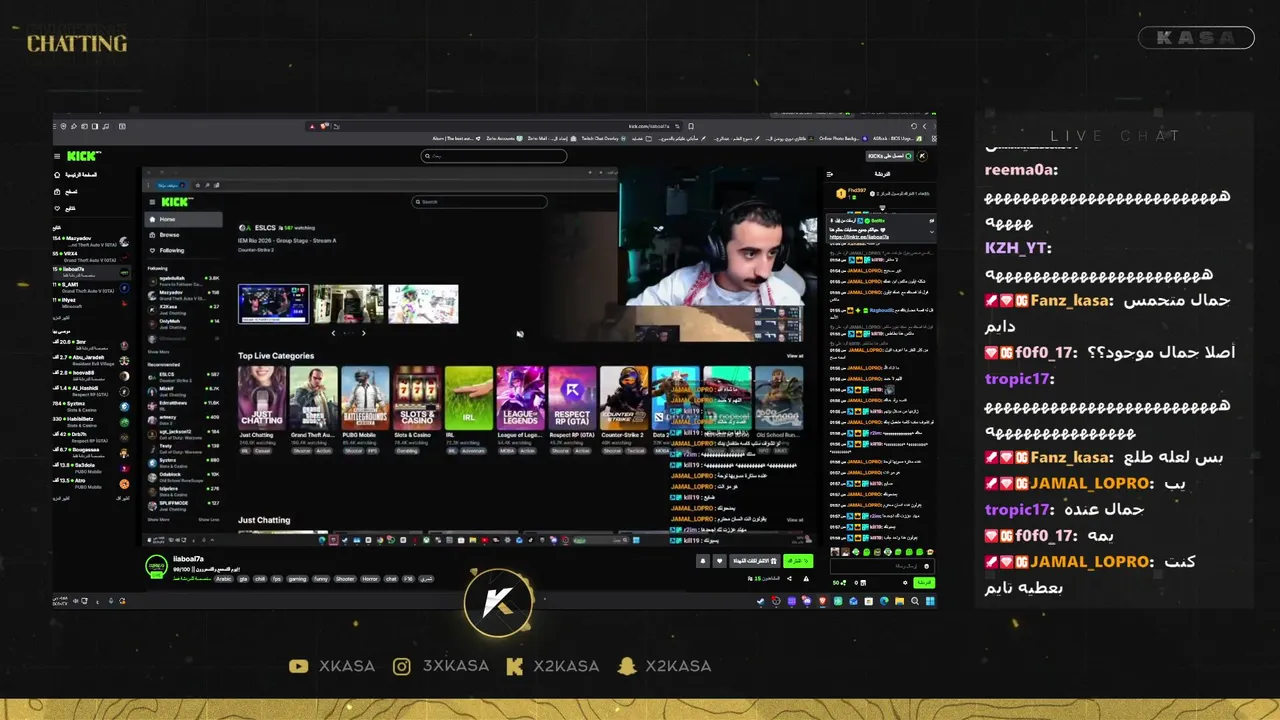Open ilaboal7a channel in outer sidebar
Image resolution: width=1280 pixels, height=720 pixels.
[92, 271]
